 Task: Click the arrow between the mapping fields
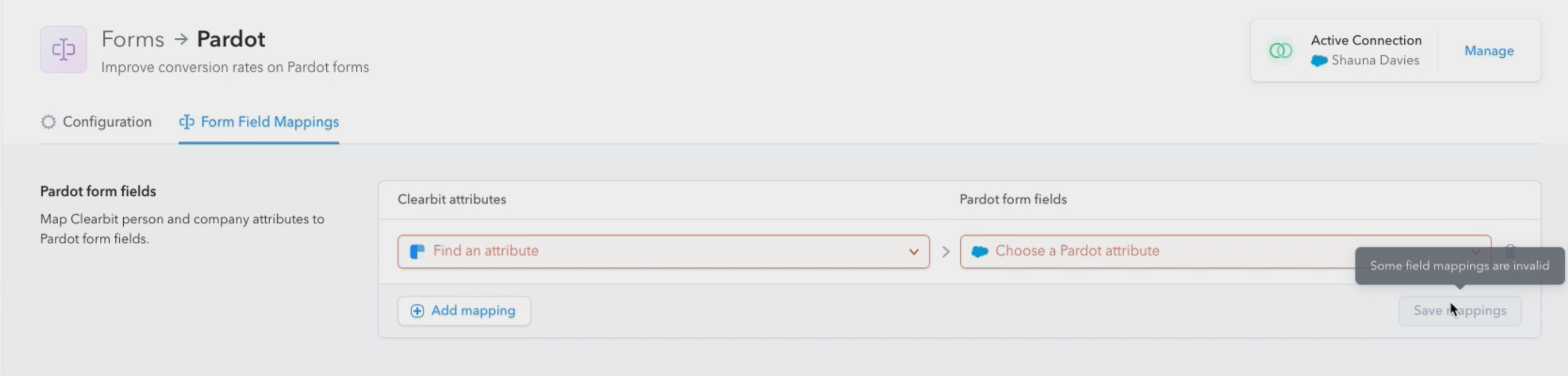coord(945,251)
